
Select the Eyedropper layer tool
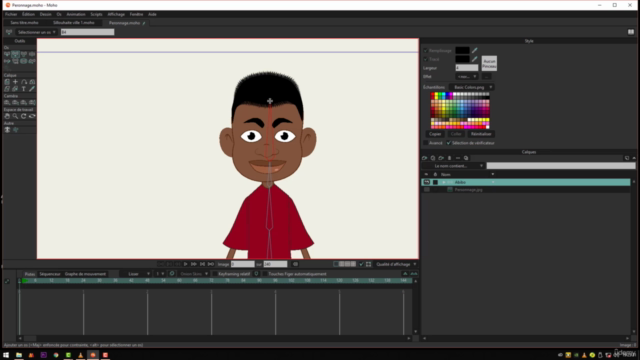32,89
